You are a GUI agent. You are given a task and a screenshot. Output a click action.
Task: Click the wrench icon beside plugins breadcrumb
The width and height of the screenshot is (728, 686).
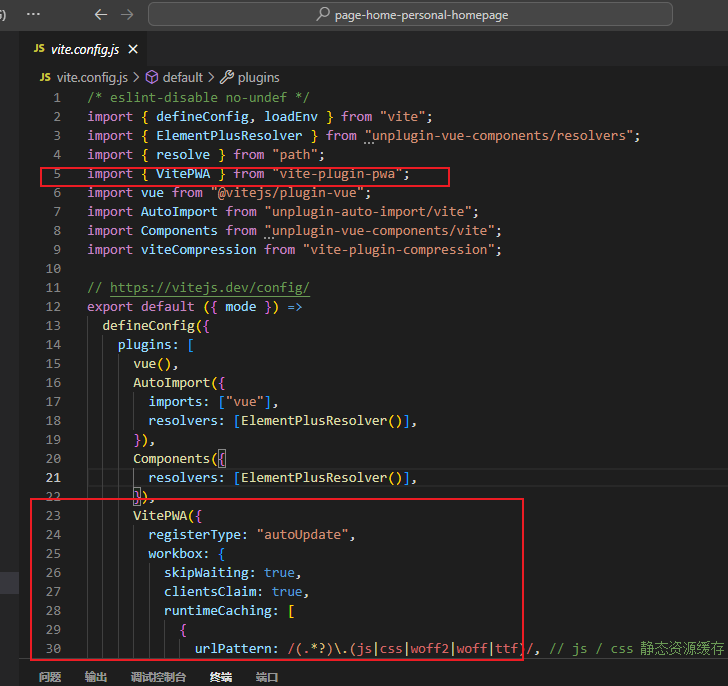(227, 77)
